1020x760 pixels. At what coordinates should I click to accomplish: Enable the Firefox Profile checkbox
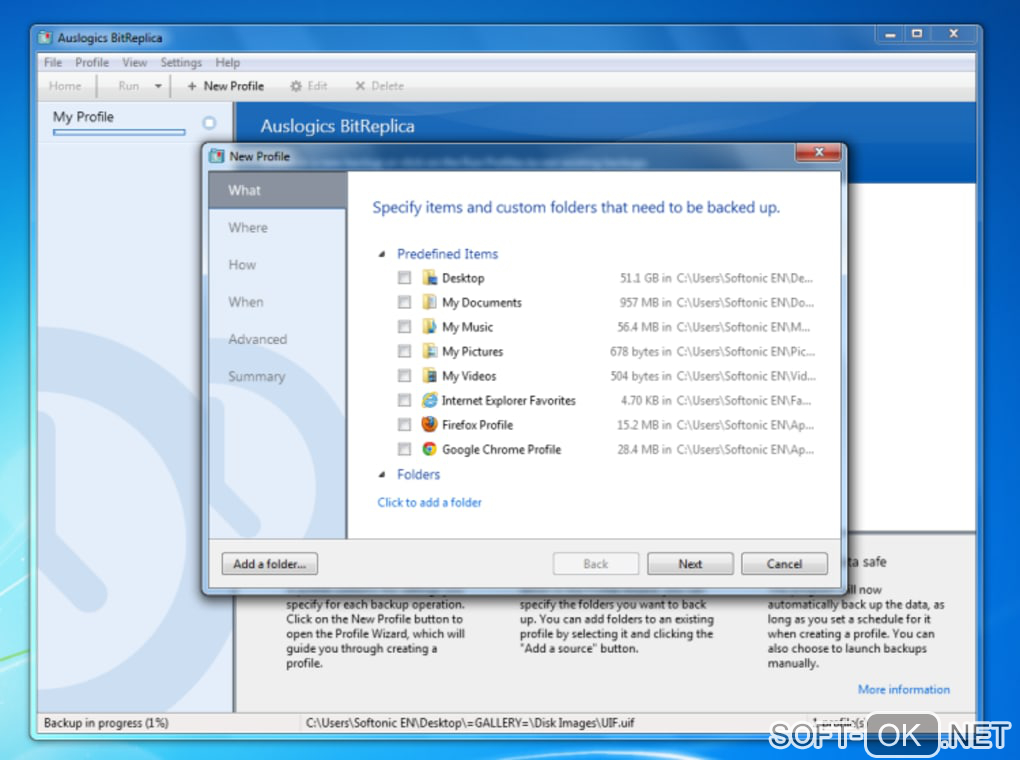(405, 425)
